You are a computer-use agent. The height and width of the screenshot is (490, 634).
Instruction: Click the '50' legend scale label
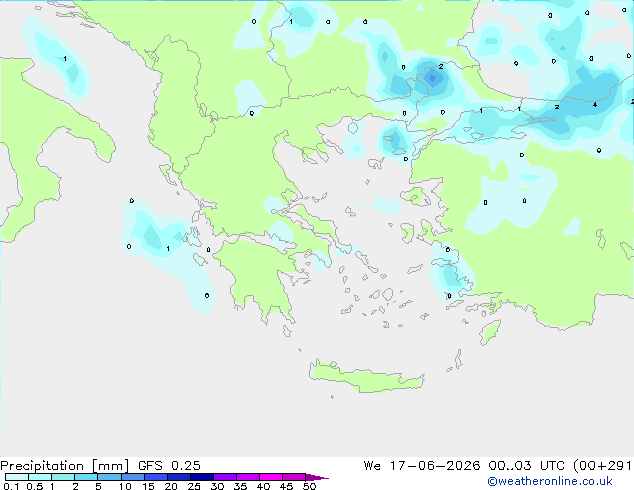pyautogui.click(x=309, y=486)
